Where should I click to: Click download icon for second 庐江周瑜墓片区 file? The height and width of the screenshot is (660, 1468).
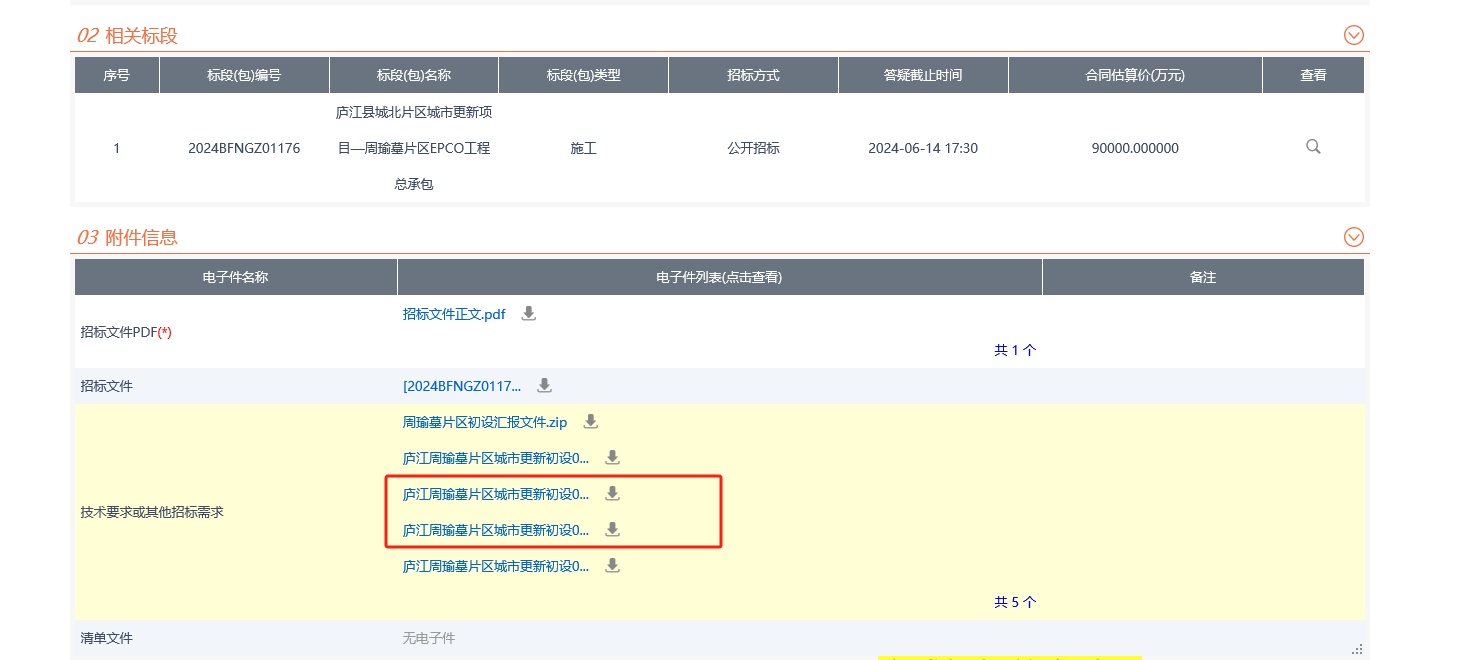(x=613, y=494)
